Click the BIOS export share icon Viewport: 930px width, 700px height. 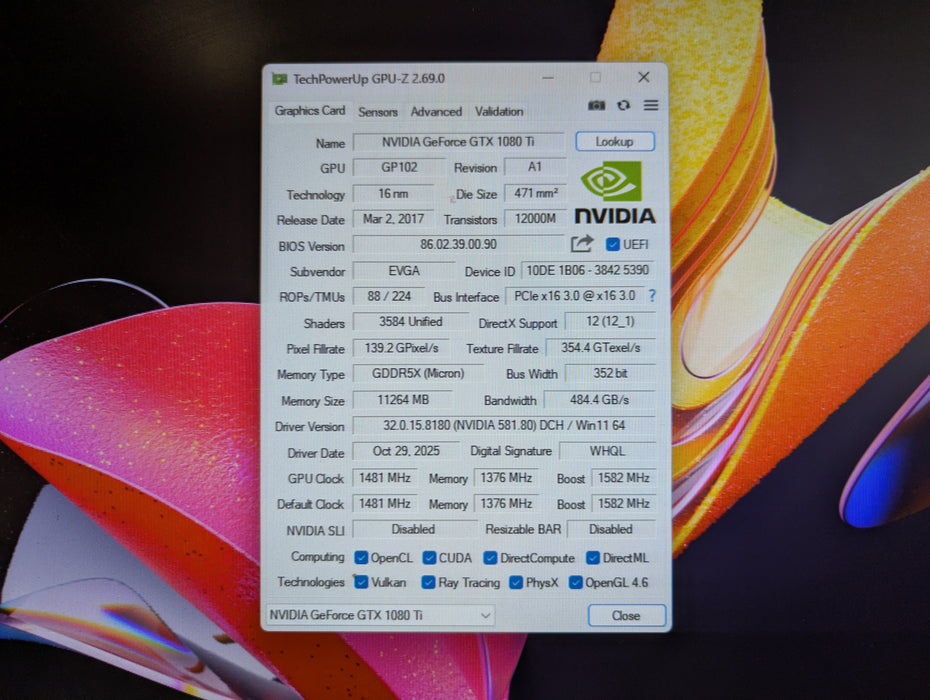582,244
